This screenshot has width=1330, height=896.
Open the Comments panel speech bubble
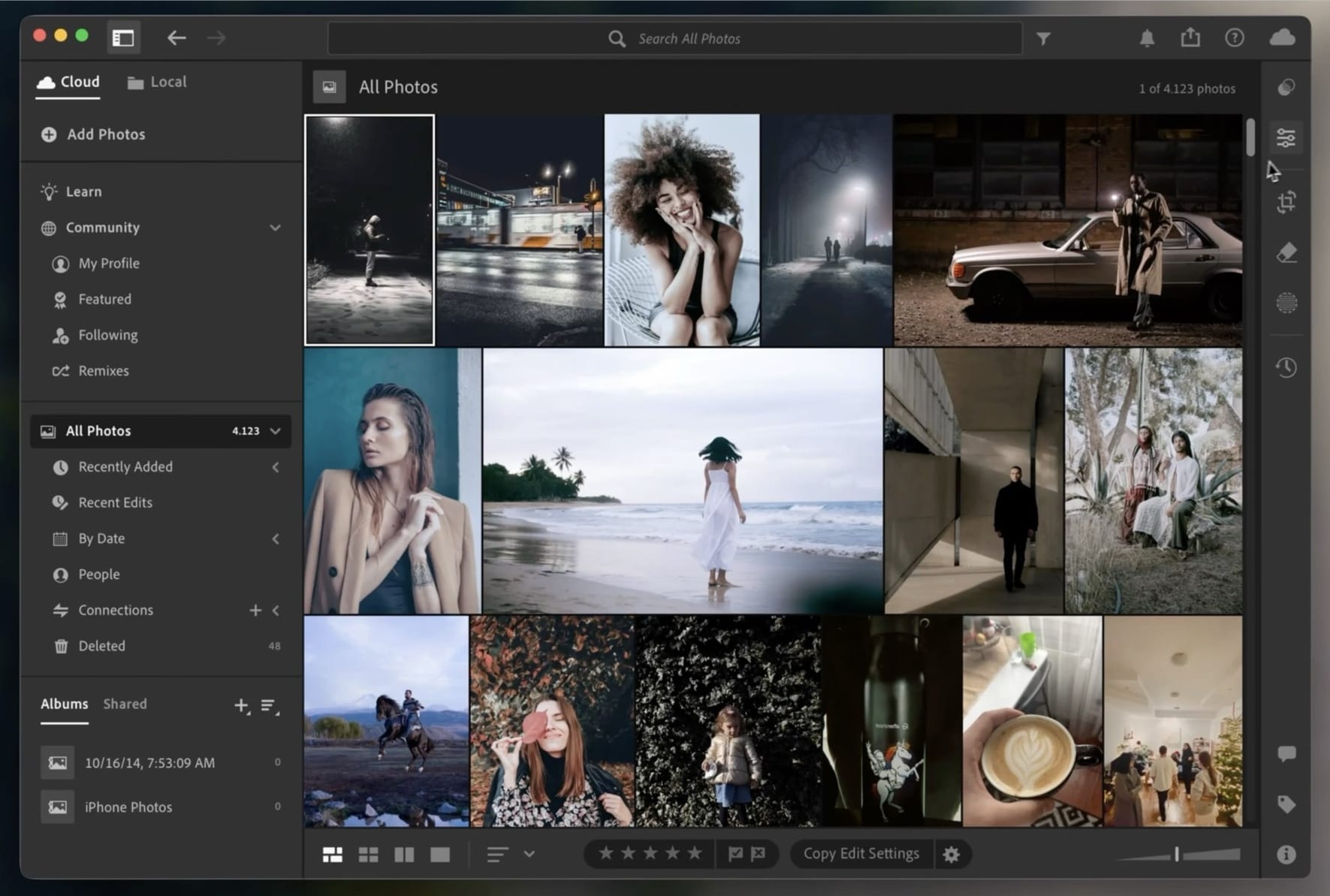1286,754
